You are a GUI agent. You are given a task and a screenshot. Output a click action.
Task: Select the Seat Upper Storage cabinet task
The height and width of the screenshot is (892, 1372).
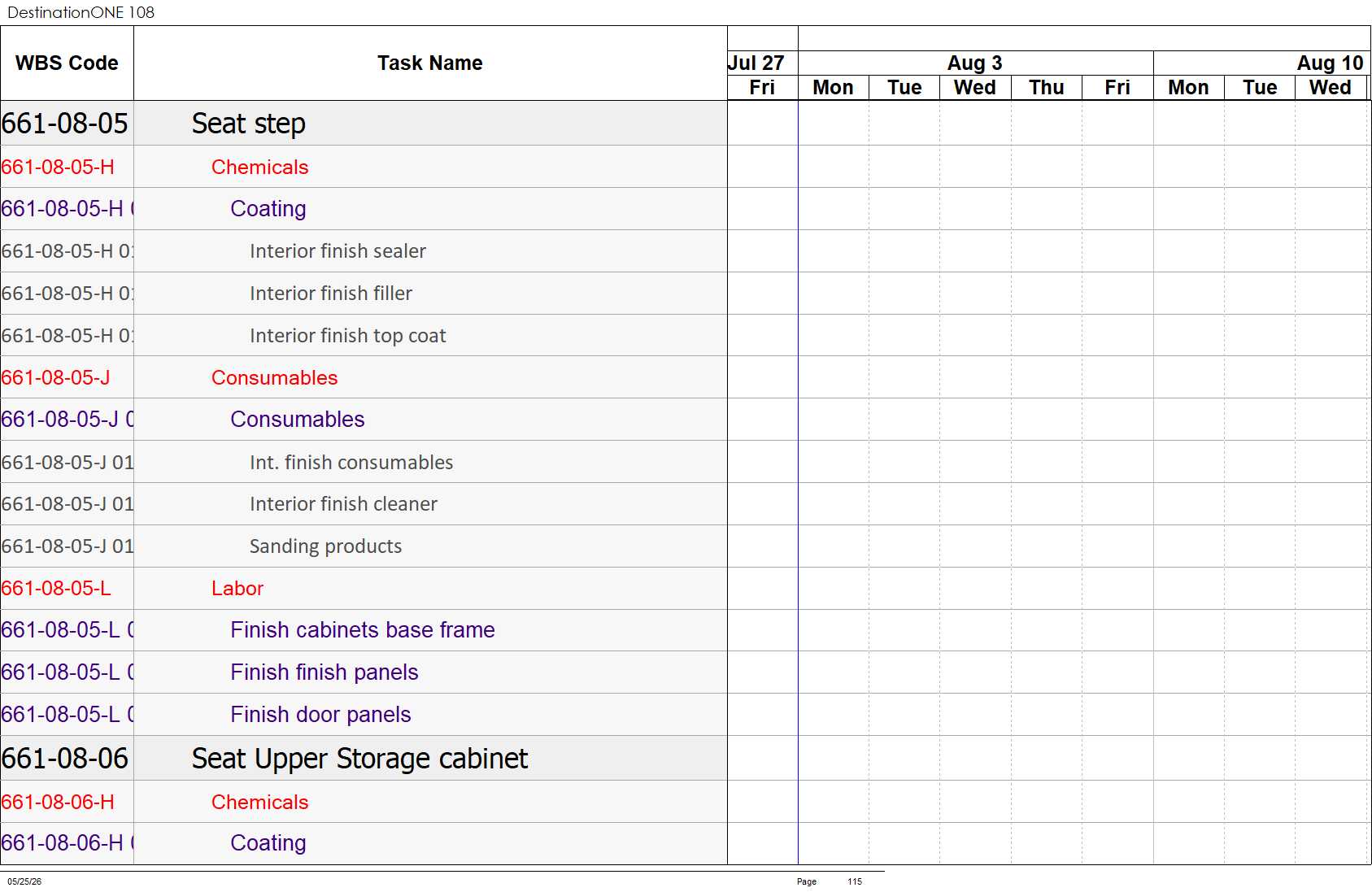(359, 759)
